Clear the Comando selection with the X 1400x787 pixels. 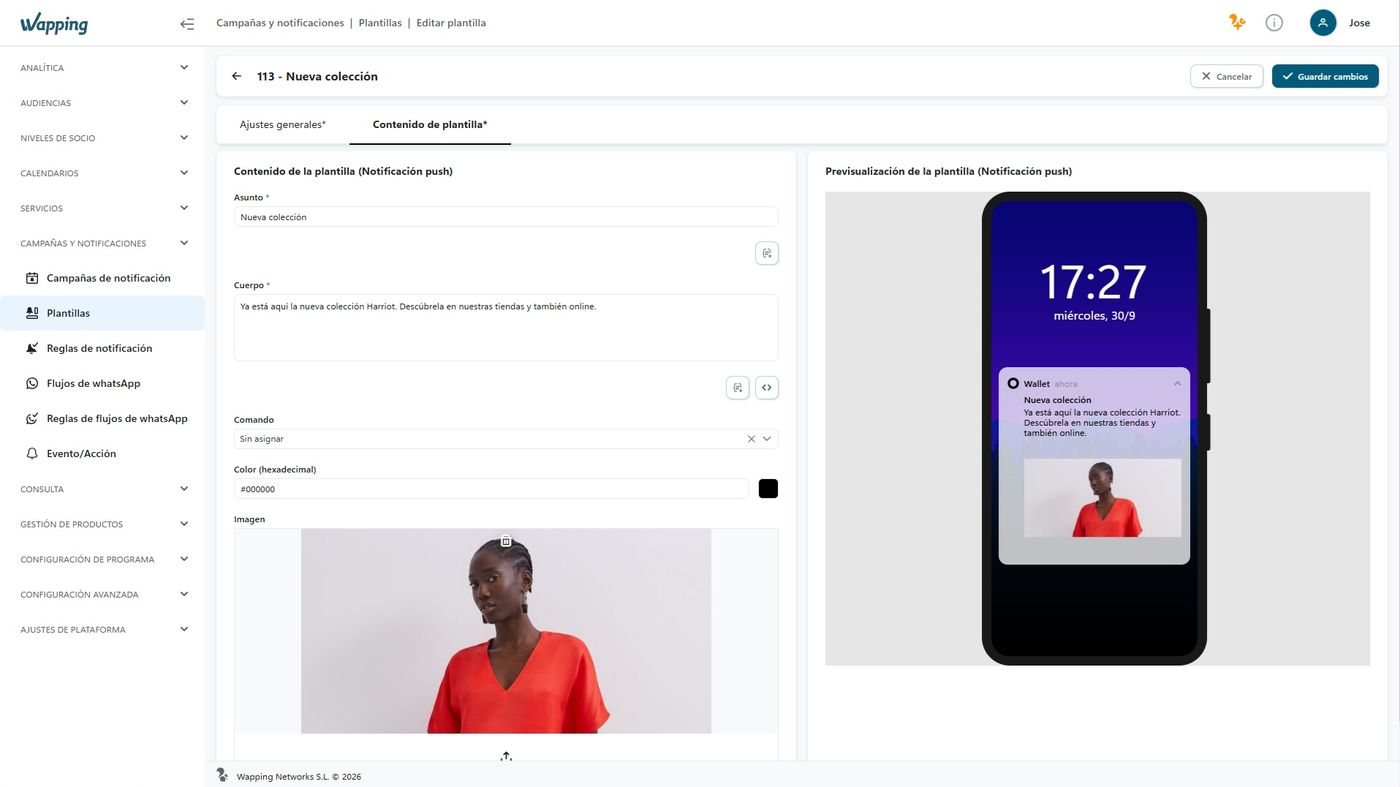pyautogui.click(x=751, y=439)
